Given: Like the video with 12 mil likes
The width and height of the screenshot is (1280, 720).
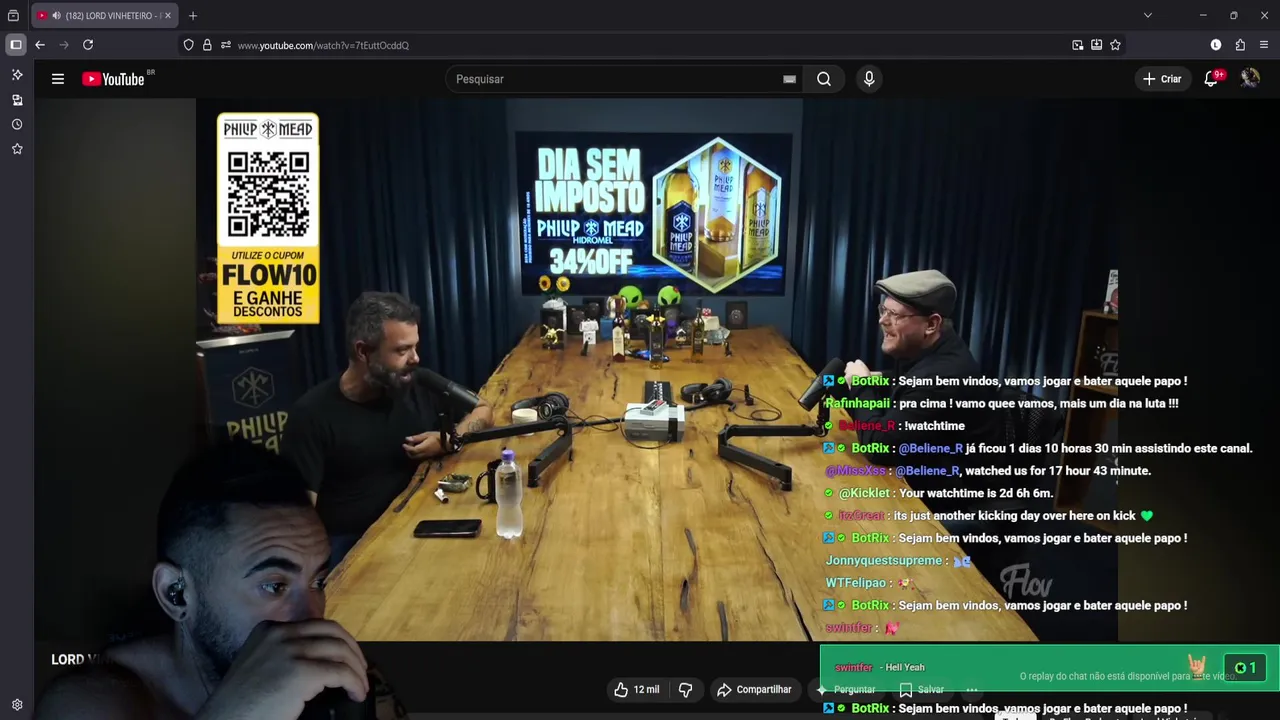Looking at the screenshot, I should point(637,690).
